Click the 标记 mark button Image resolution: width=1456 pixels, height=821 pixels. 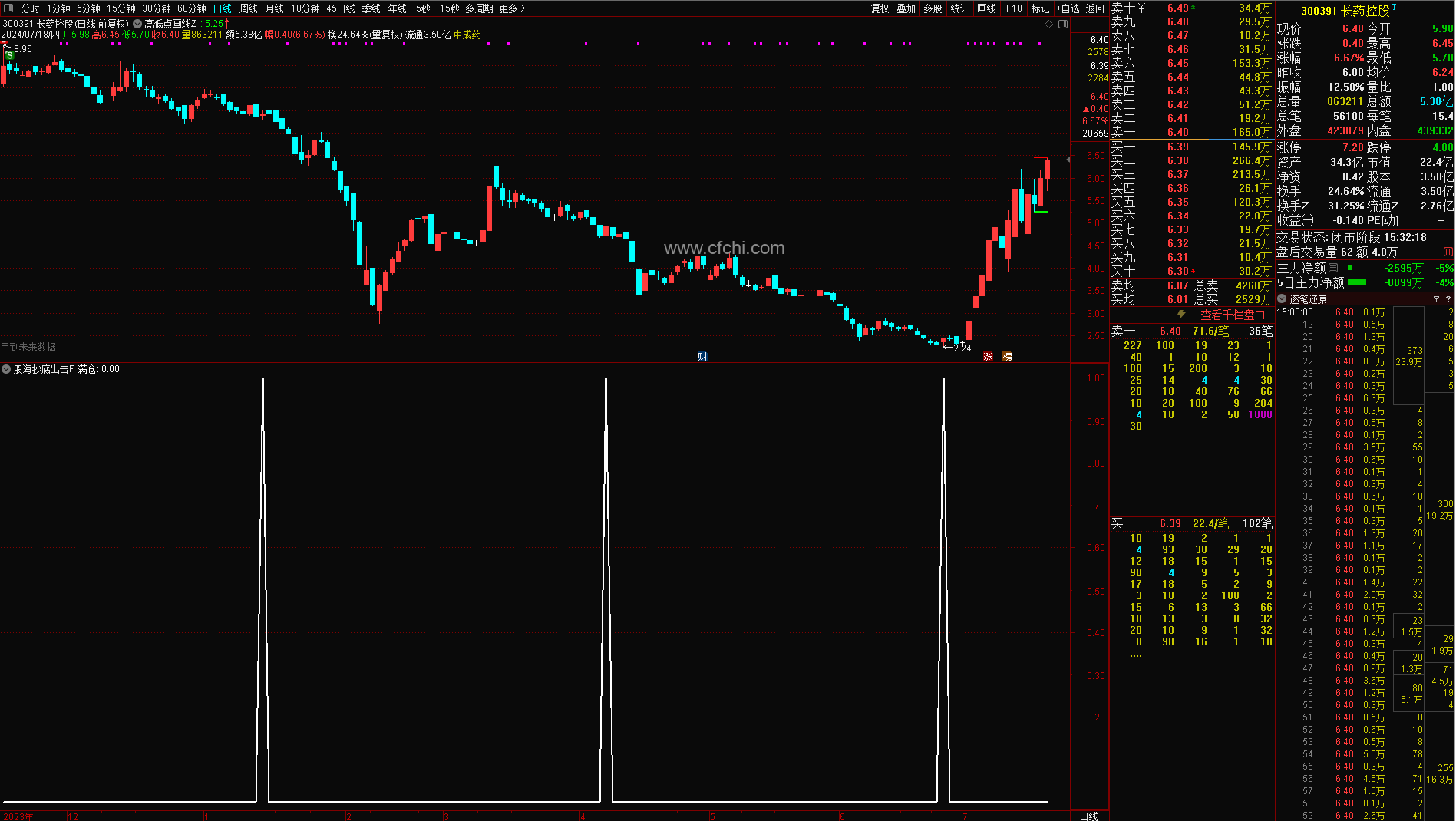(x=1040, y=8)
